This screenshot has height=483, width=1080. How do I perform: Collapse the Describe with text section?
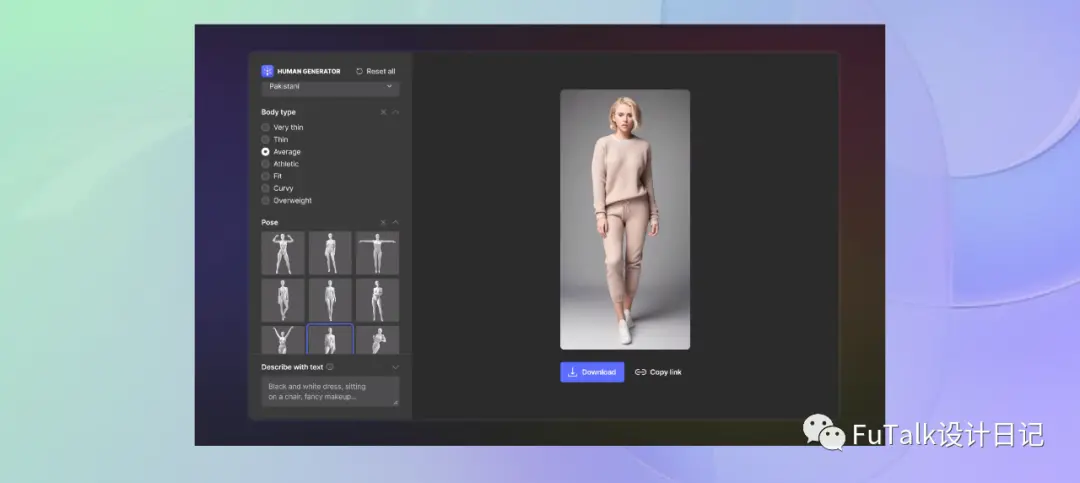pos(395,367)
